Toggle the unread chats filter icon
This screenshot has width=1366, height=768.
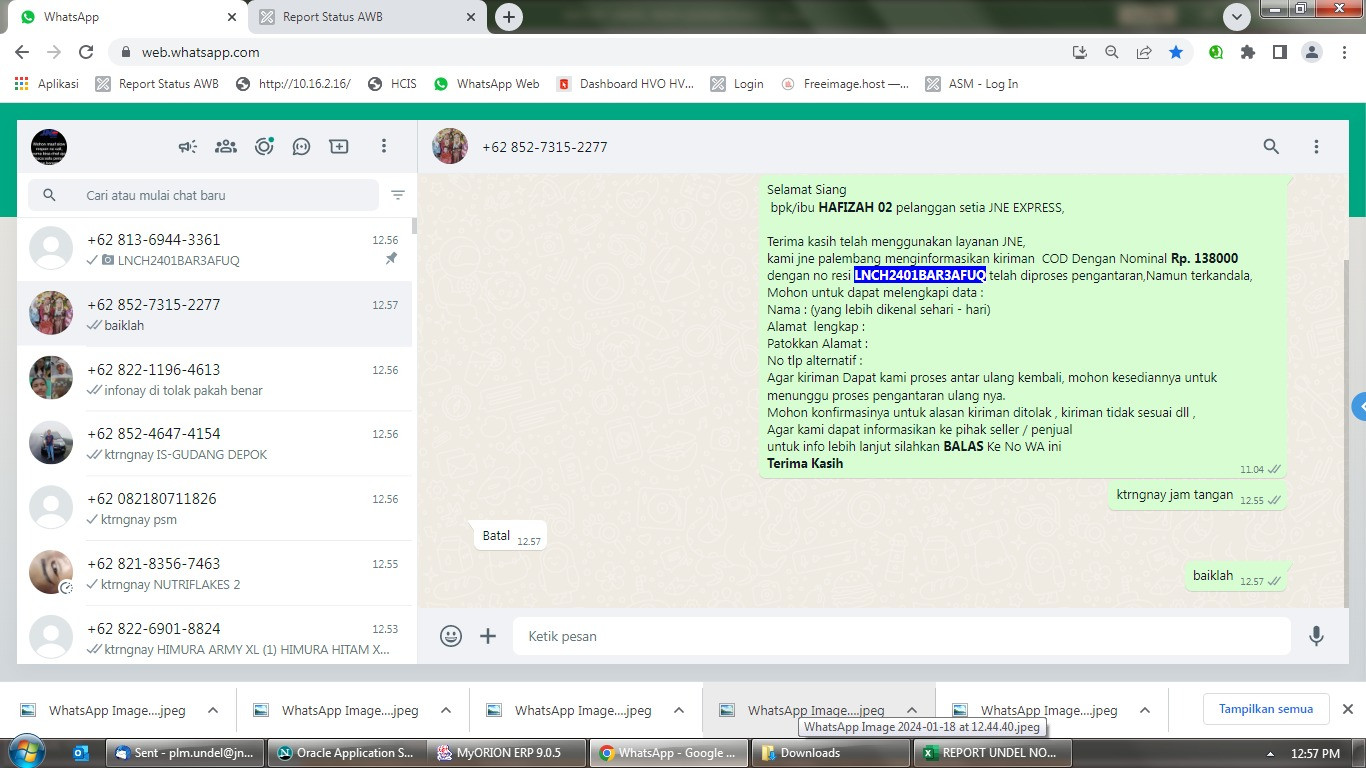(x=398, y=195)
